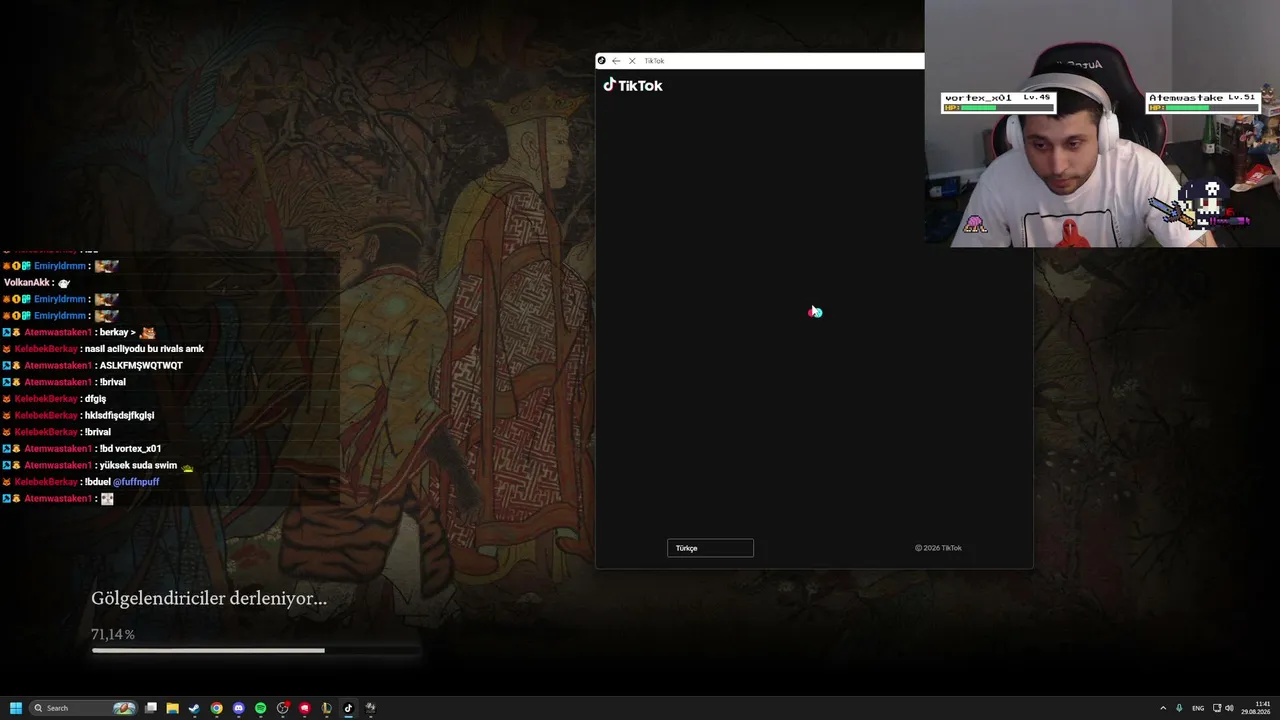This screenshot has width=1280, height=720.
Task: Click the TikTok window title text
Action: (x=654, y=61)
